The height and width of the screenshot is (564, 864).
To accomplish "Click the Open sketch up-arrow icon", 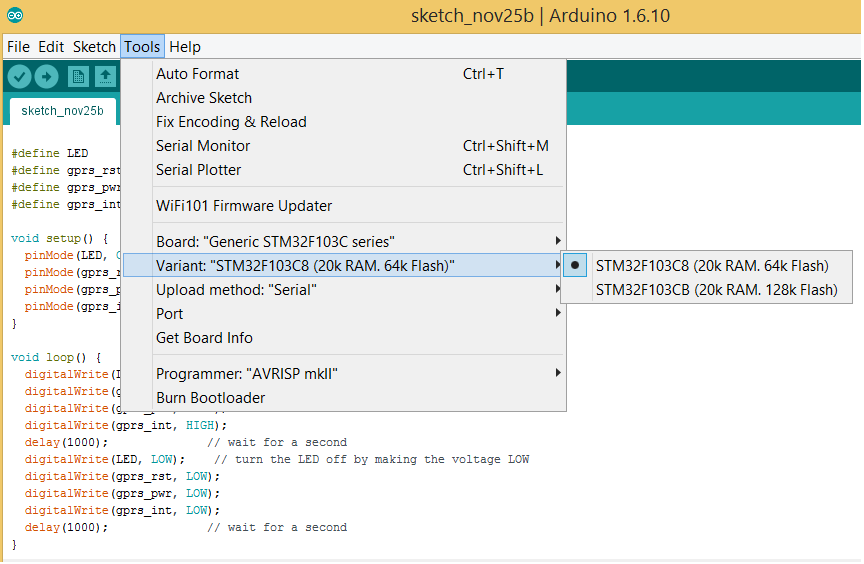I will tap(105, 76).
